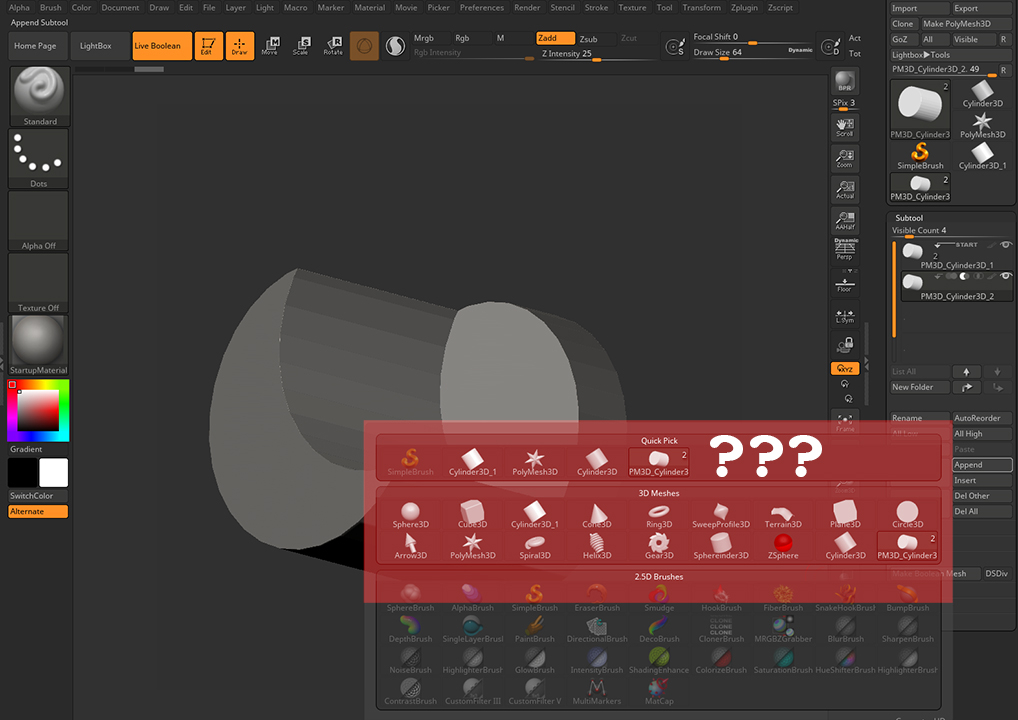
Task: Pick a color in the color picker
Action: [38, 410]
